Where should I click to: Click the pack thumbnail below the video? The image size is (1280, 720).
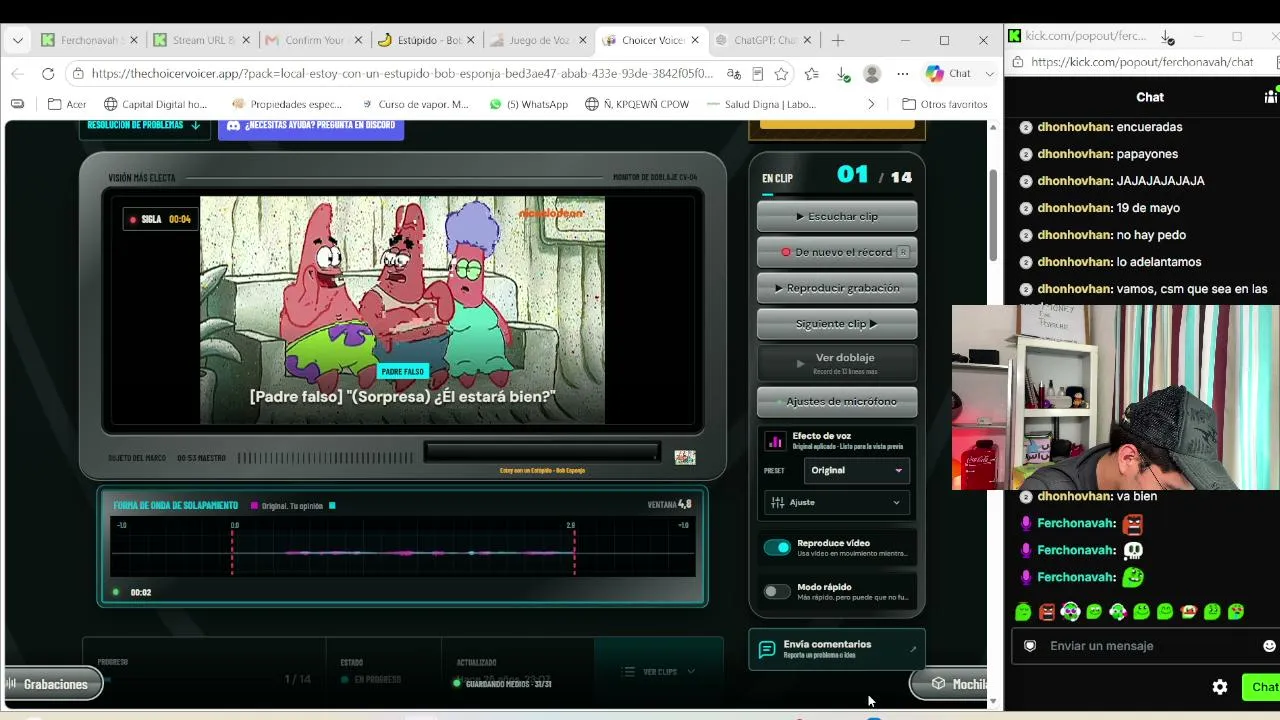coord(685,457)
